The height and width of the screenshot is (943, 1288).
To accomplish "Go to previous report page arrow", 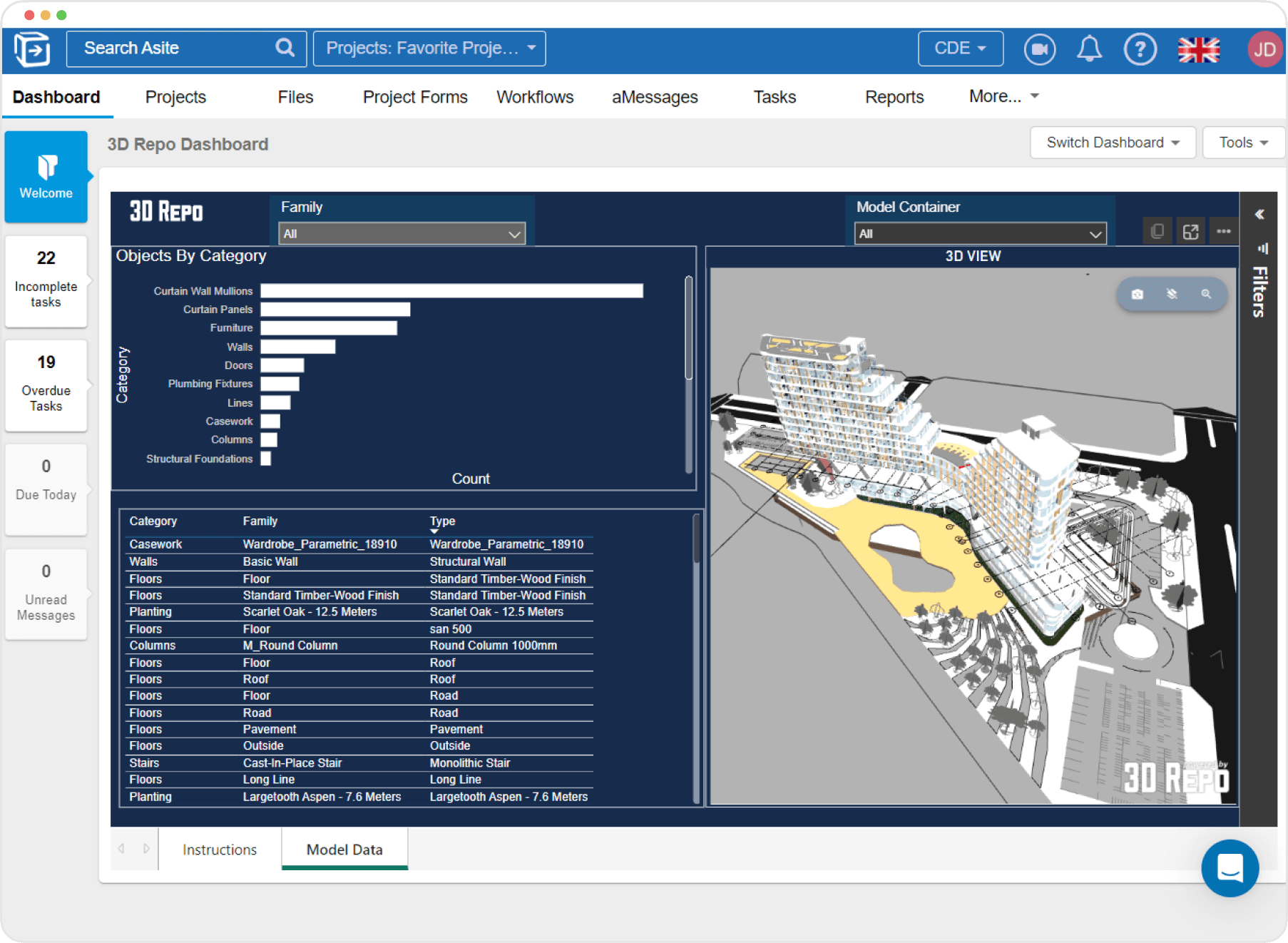I will [121, 848].
